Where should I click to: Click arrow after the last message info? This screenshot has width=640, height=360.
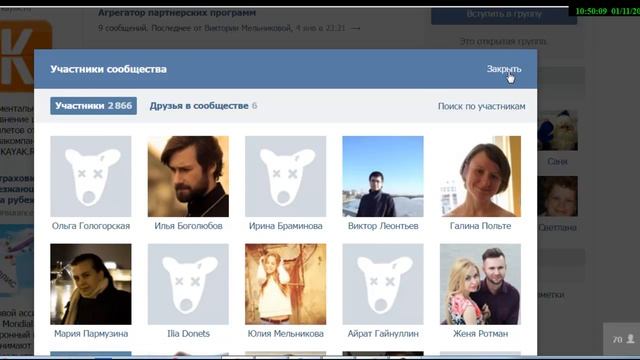point(356,28)
